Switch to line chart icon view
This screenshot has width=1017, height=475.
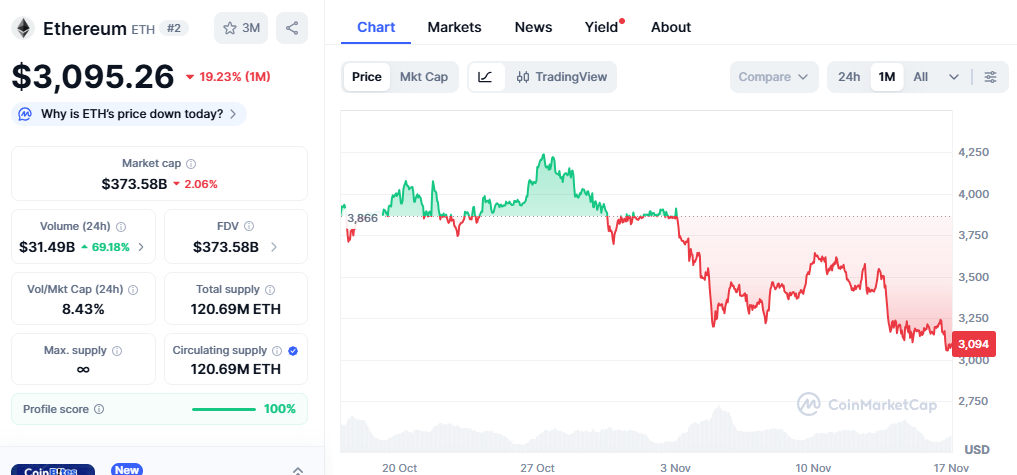(x=485, y=77)
